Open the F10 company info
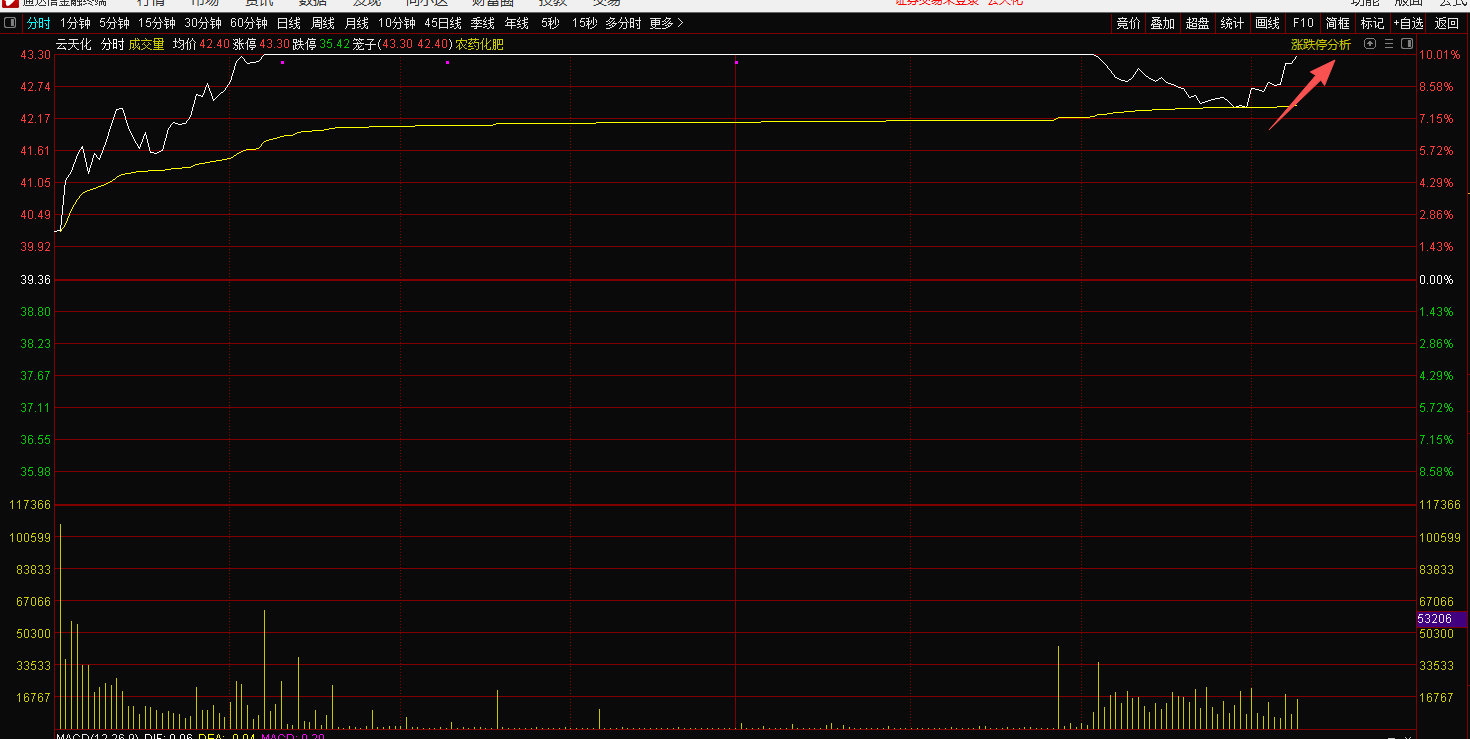 pyautogui.click(x=1303, y=23)
